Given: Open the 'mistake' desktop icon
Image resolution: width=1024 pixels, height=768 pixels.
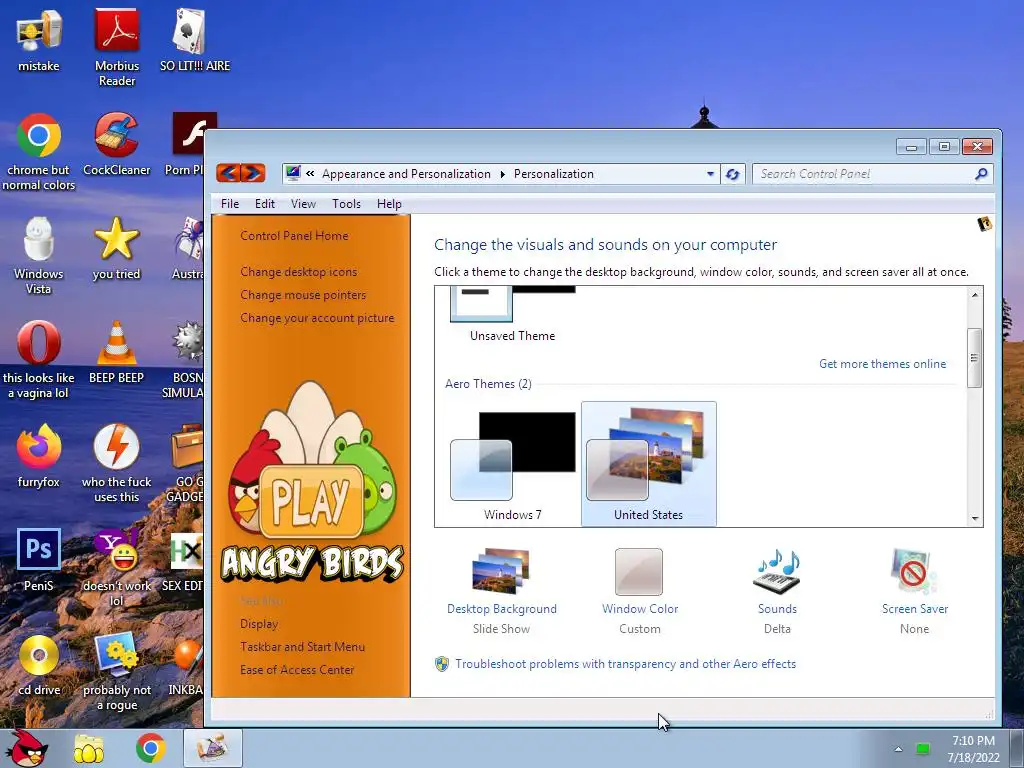Looking at the screenshot, I should 39,40.
